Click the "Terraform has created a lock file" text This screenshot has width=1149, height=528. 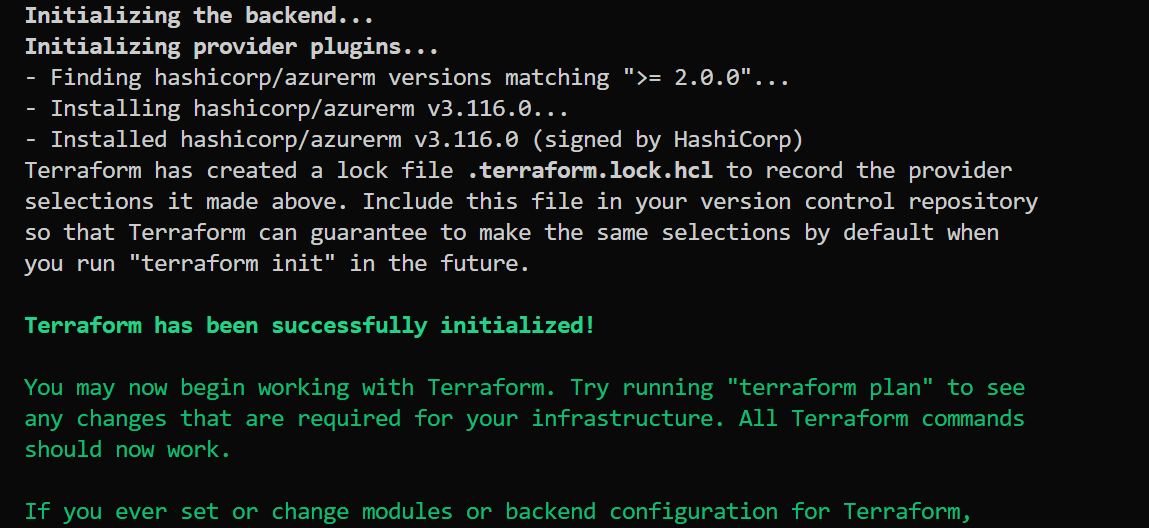[x=238, y=171]
